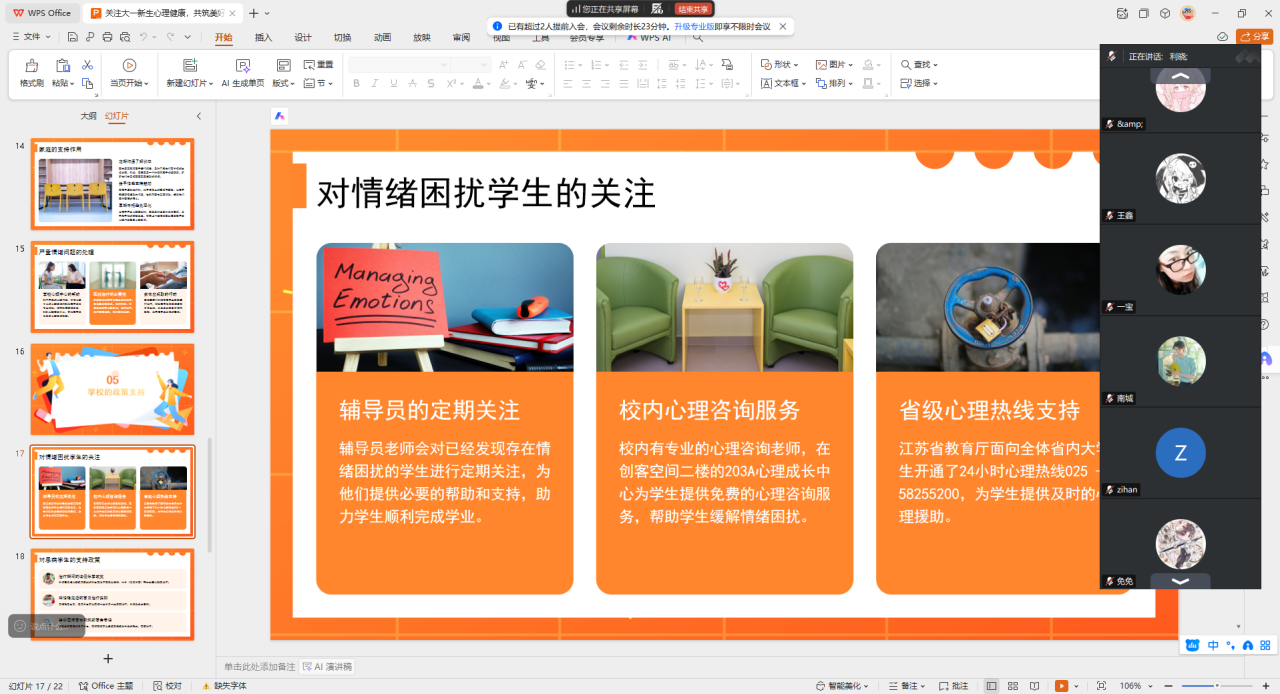Viewport: 1280px width, 694px height.
Task: Click the cut scissors icon
Action: tap(87, 65)
